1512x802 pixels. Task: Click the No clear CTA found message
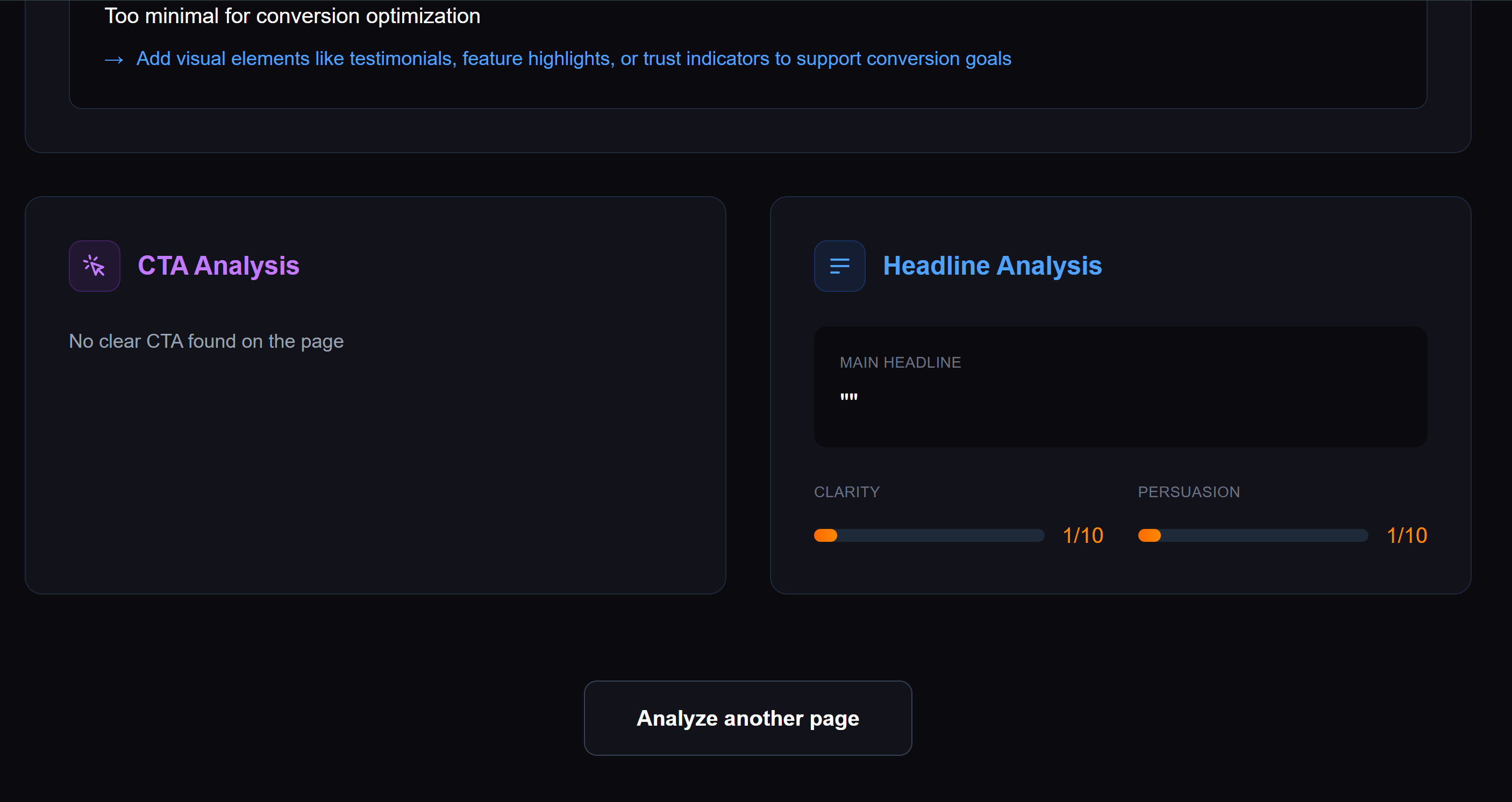click(206, 341)
